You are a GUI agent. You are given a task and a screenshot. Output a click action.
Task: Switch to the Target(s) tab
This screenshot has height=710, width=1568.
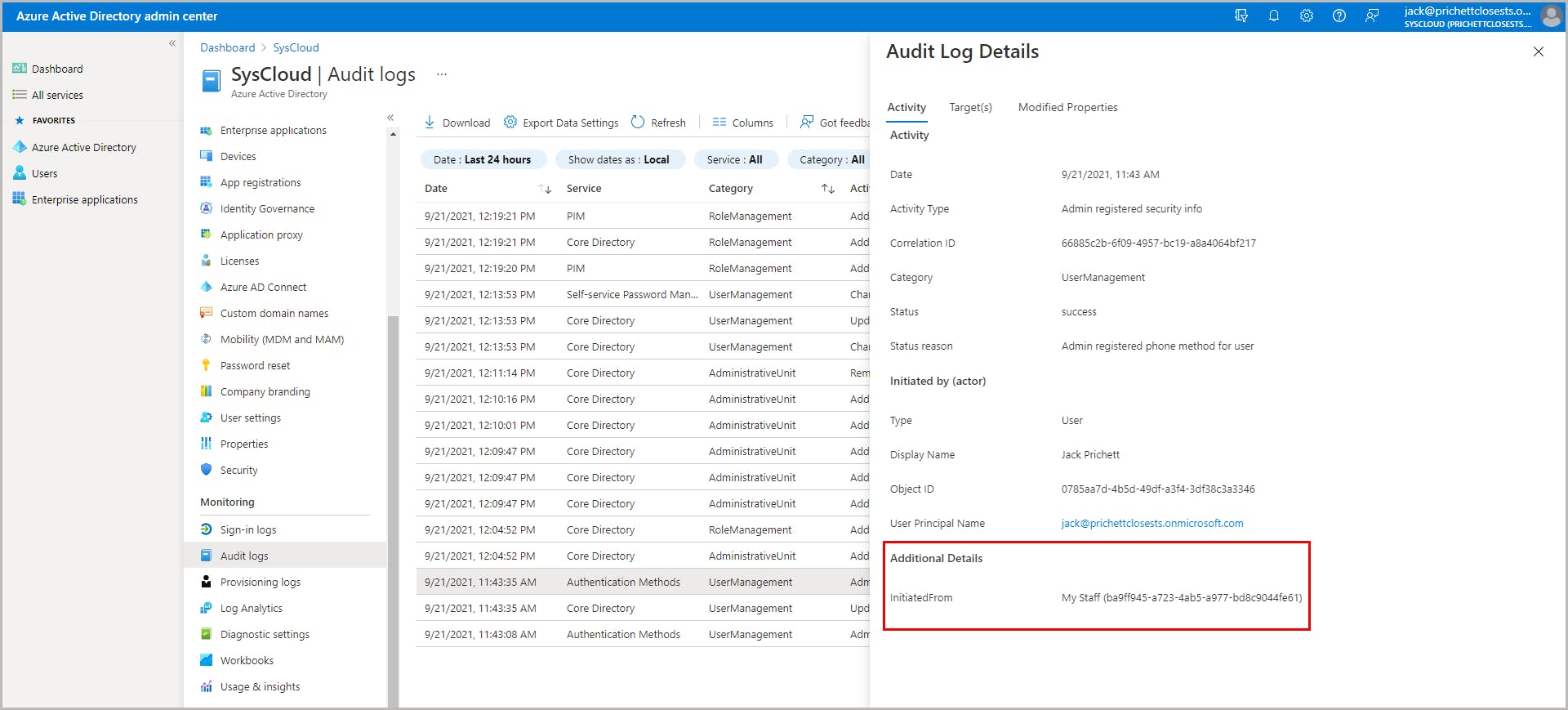(970, 107)
